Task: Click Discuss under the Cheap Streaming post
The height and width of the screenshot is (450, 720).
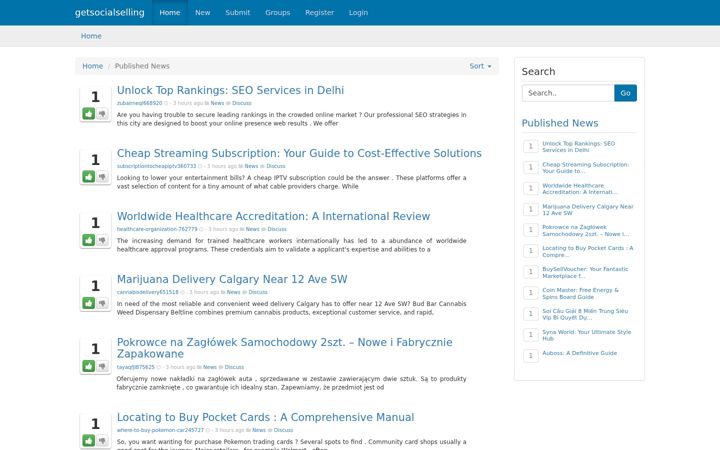Action: coord(276,166)
